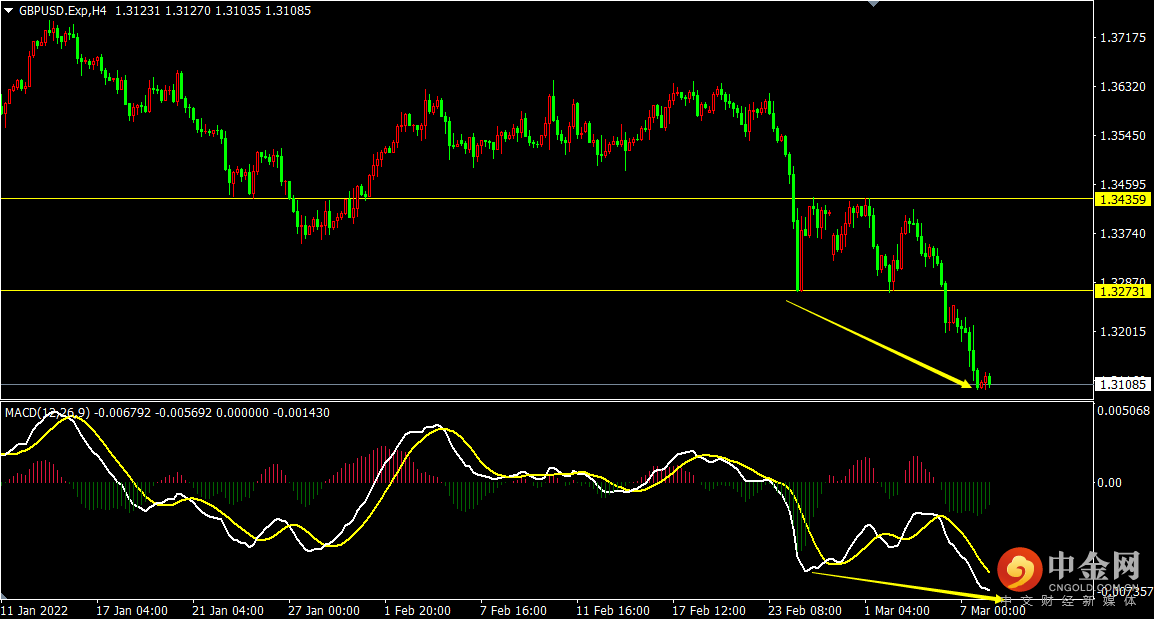Viewport: 1154px width, 619px height.
Task: Click the 1.33740 price axis value
Action: [x=1123, y=233]
